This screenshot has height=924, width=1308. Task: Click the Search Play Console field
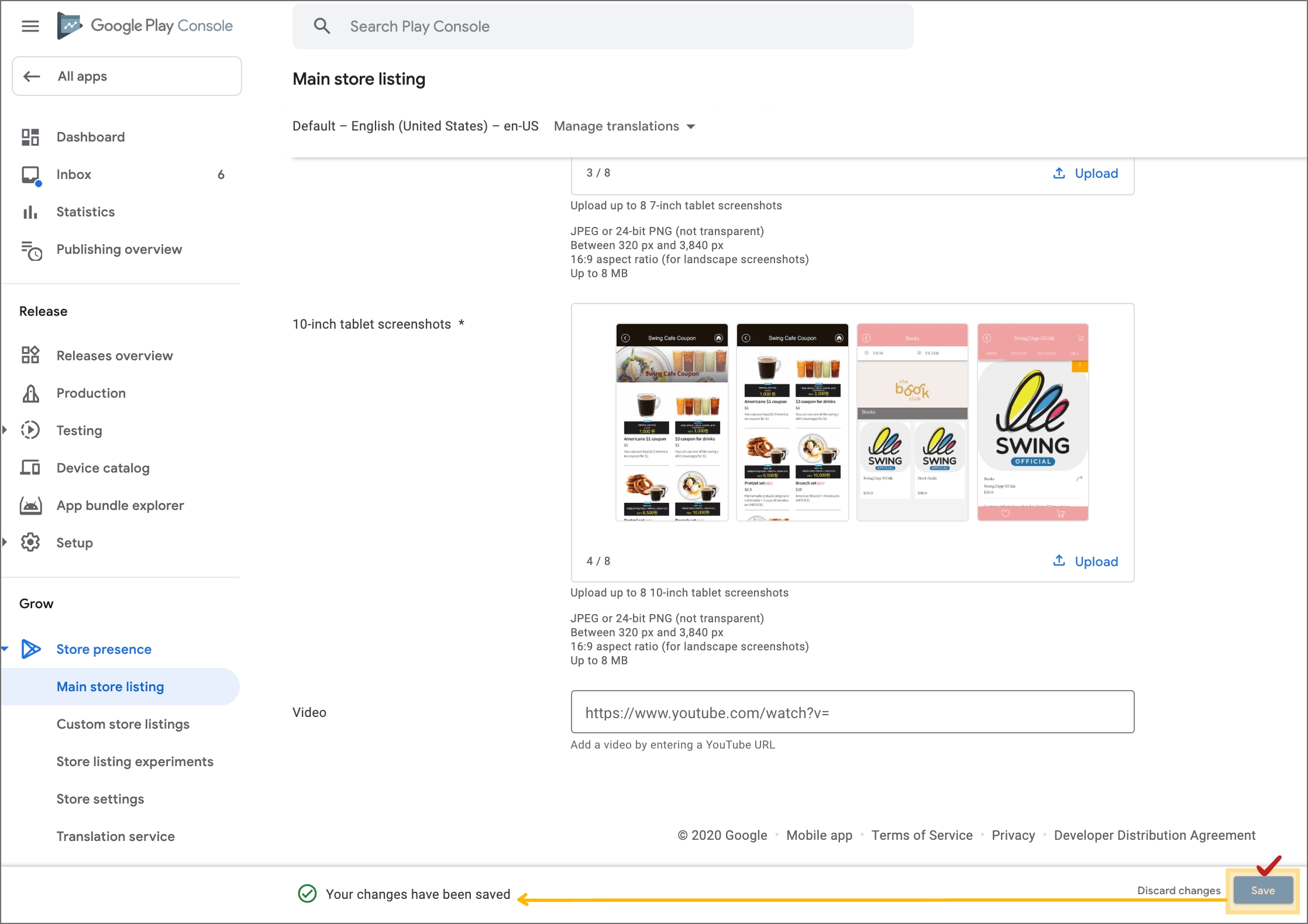(x=603, y=26)
